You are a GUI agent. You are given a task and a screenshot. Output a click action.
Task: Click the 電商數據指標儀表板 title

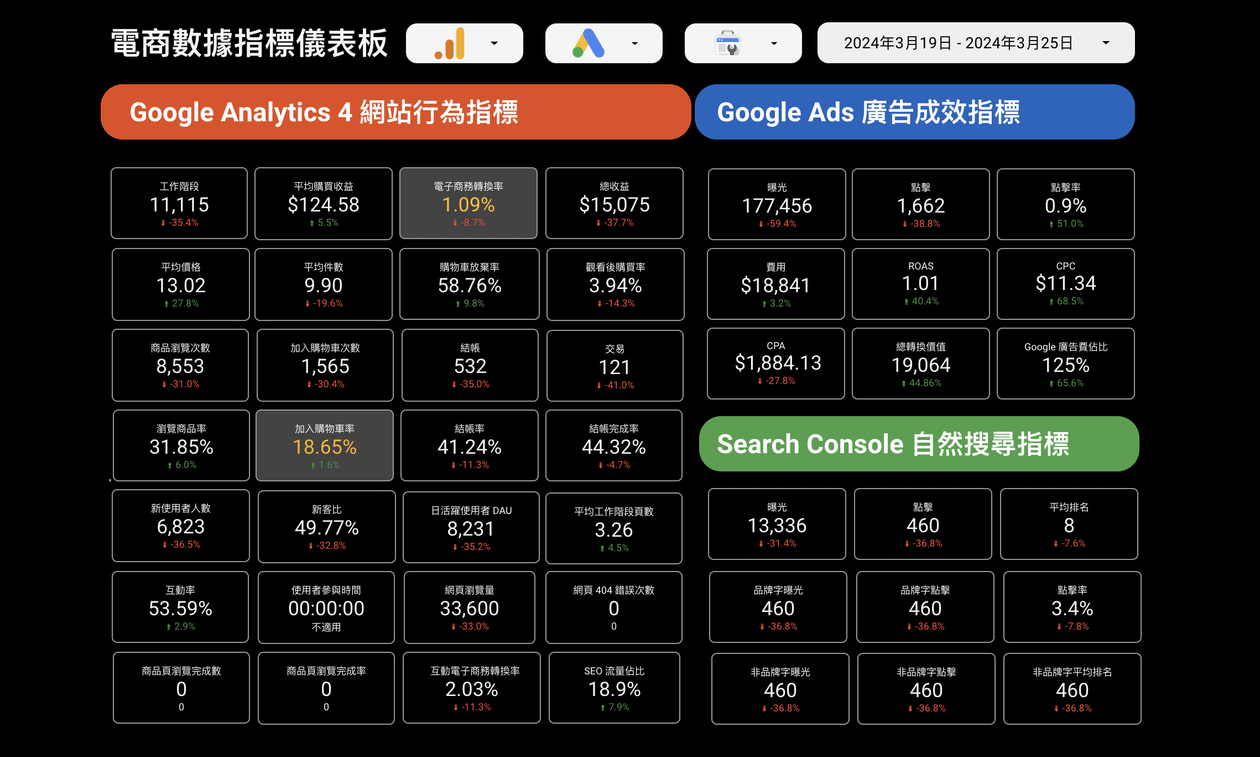point(249,43)
